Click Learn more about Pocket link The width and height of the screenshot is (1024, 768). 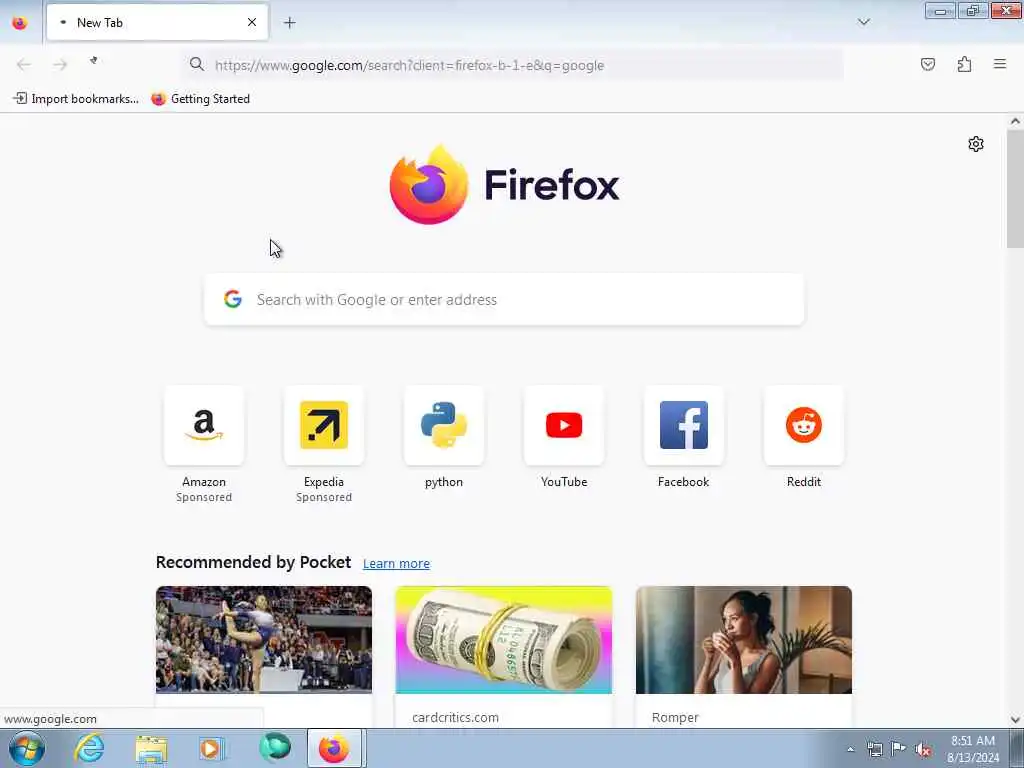396,563
